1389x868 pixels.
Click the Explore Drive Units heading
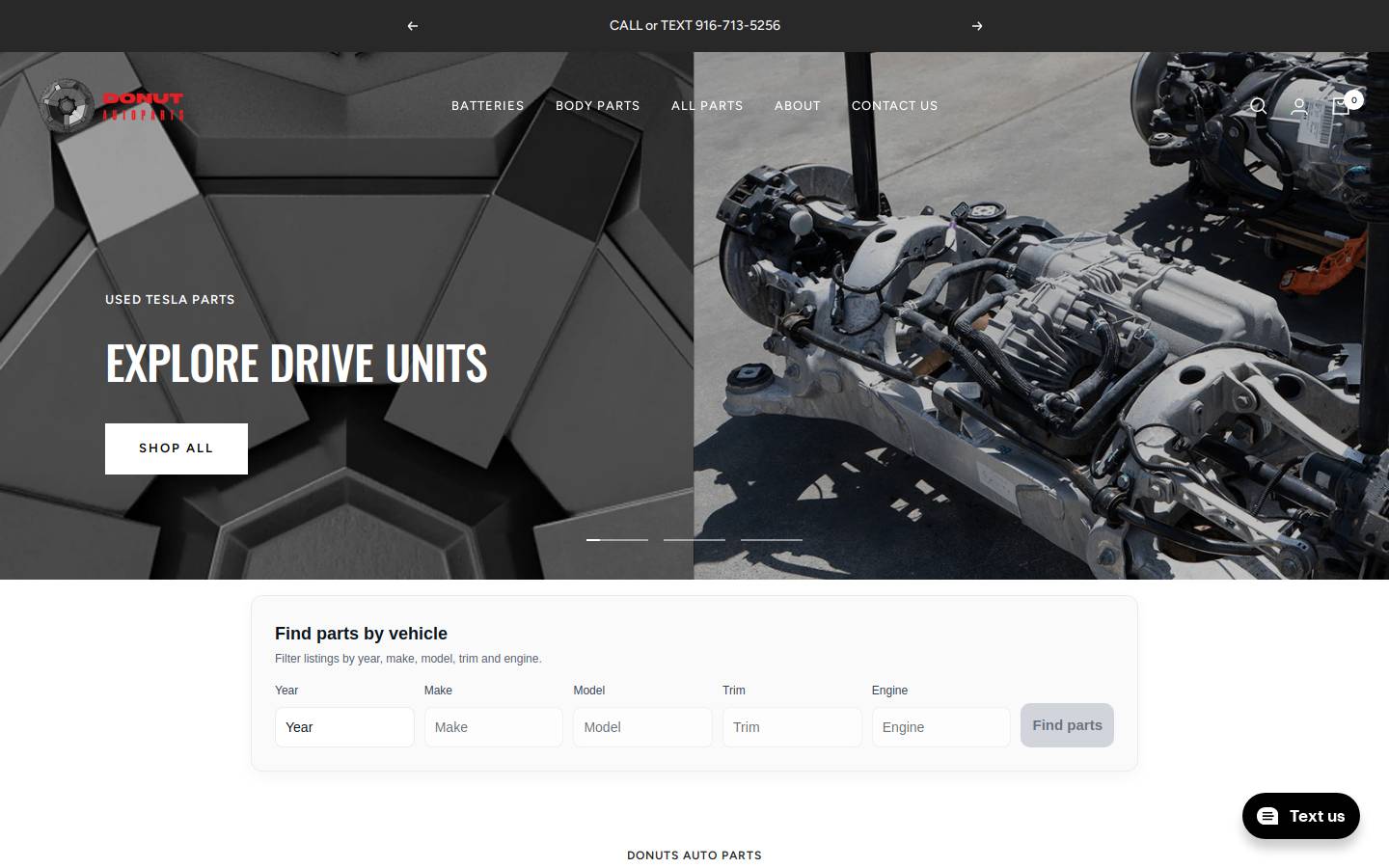pos(296,364)
